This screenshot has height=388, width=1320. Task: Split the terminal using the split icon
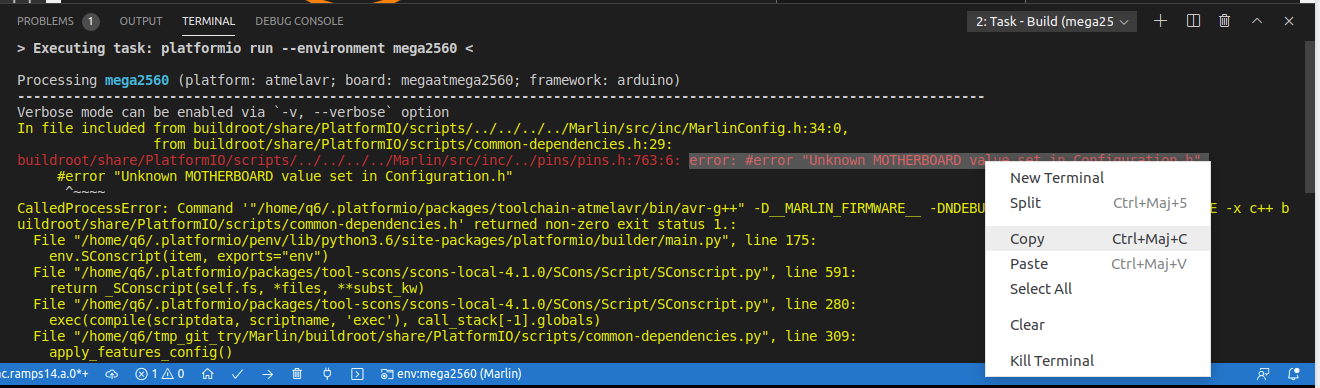click(x=1193, y=20)
